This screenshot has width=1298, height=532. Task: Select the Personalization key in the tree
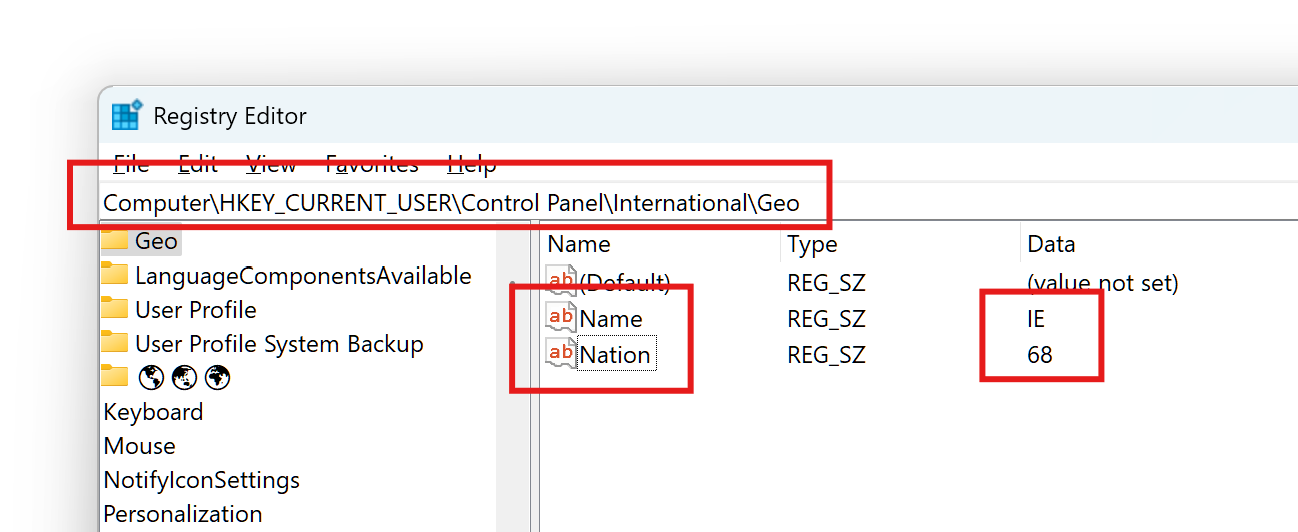[x=183, y=514]
